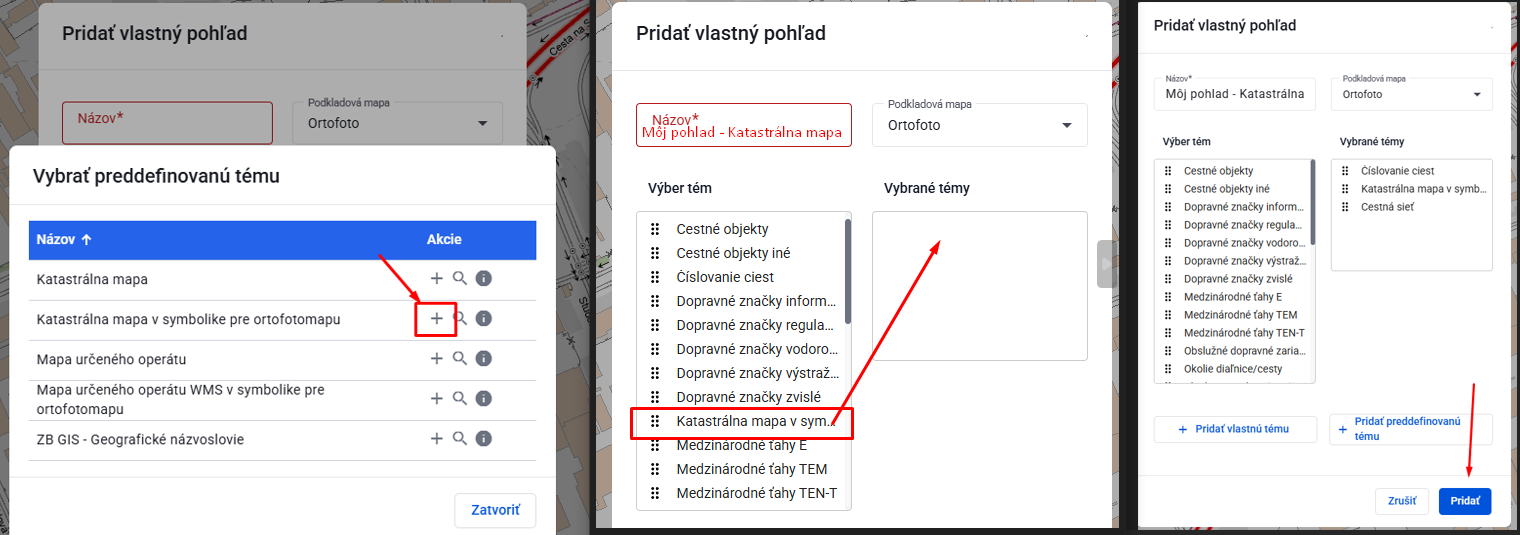Open Podkladová mapa dropdown in right dialog
Image resolution: width=1520 pixels, height=535 pixels.
click(x=1411, y=94)
